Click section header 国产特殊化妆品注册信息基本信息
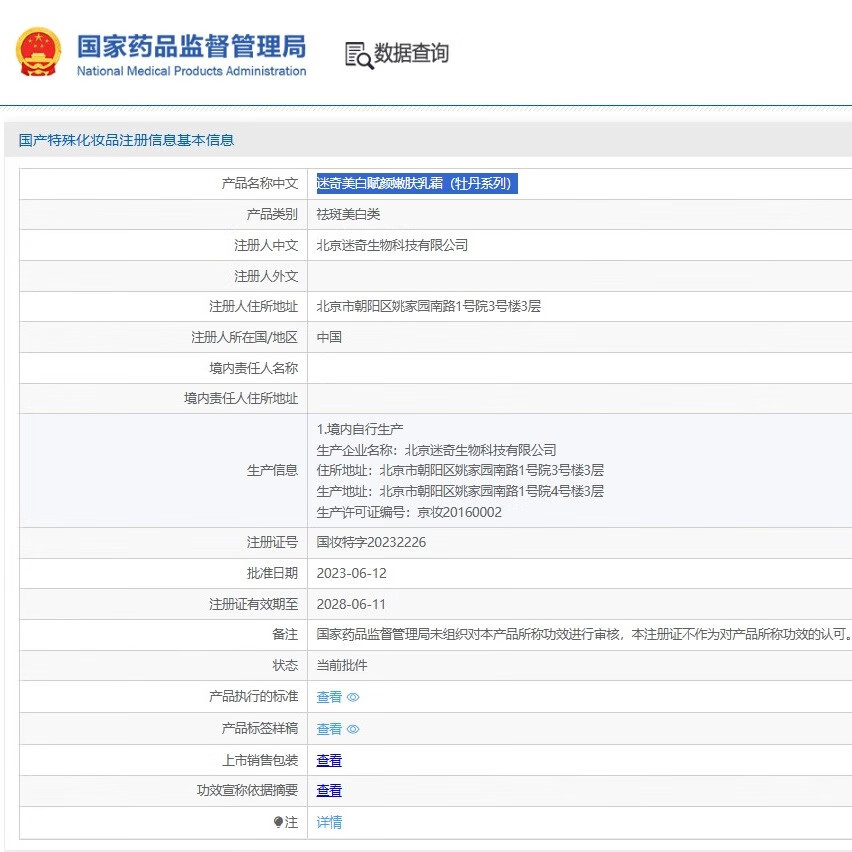The image size is (852, 852). [127, 140]
